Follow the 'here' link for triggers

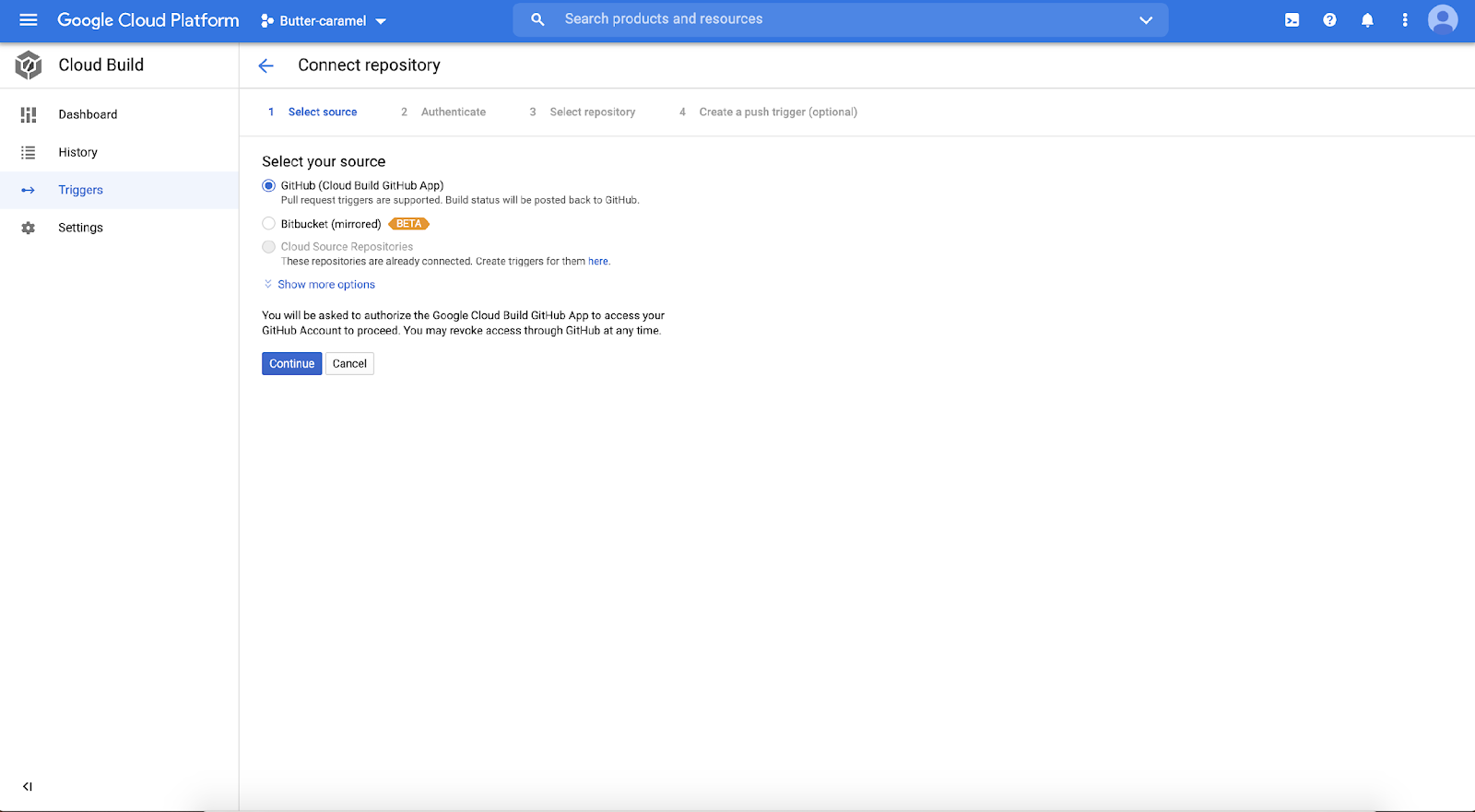click(x=598, y=262)
